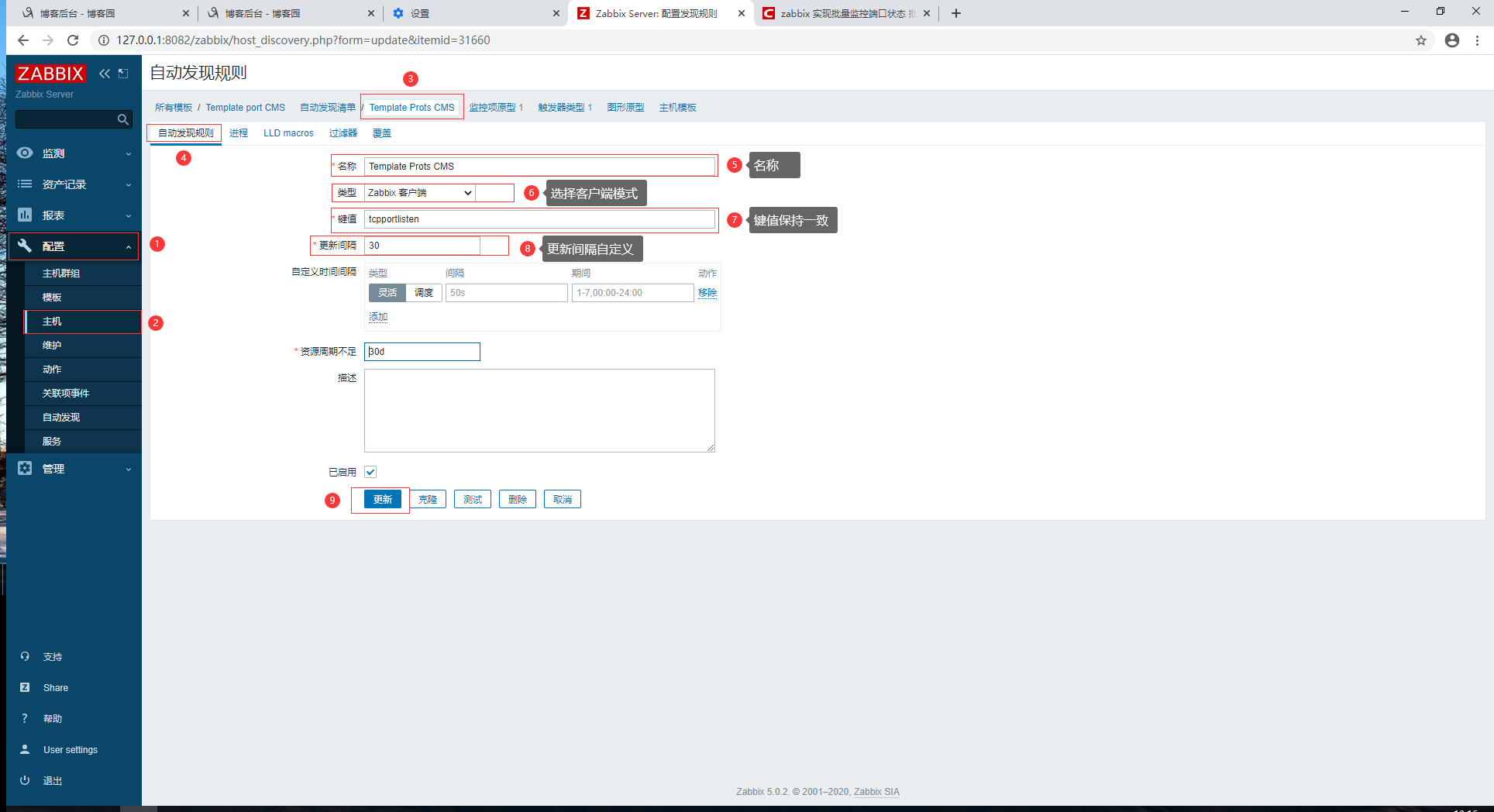This screenshot has width=1494, height=812.
Task: Open the 类型 dropdown Zabbix 客户端
Action: click(x=420, y=193)
